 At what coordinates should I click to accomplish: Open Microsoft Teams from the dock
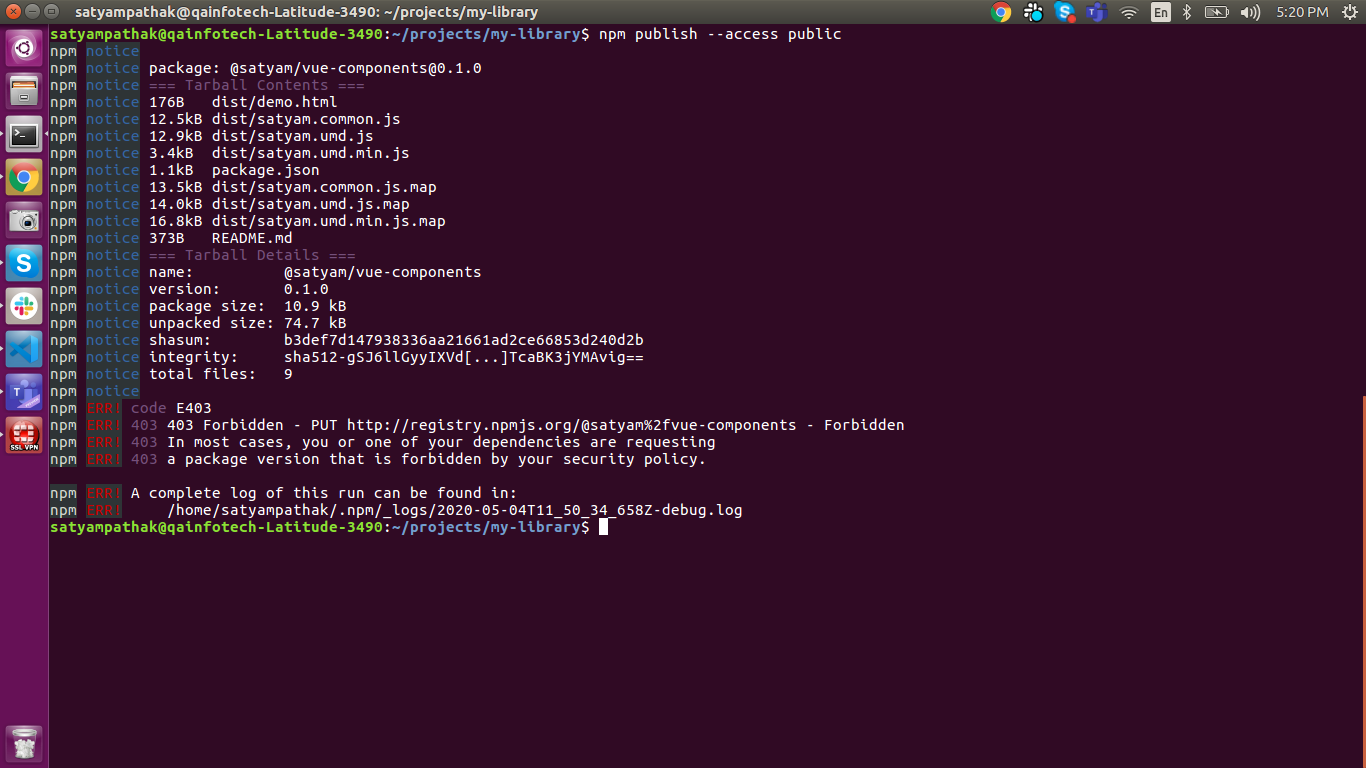(x=24, y=392)
